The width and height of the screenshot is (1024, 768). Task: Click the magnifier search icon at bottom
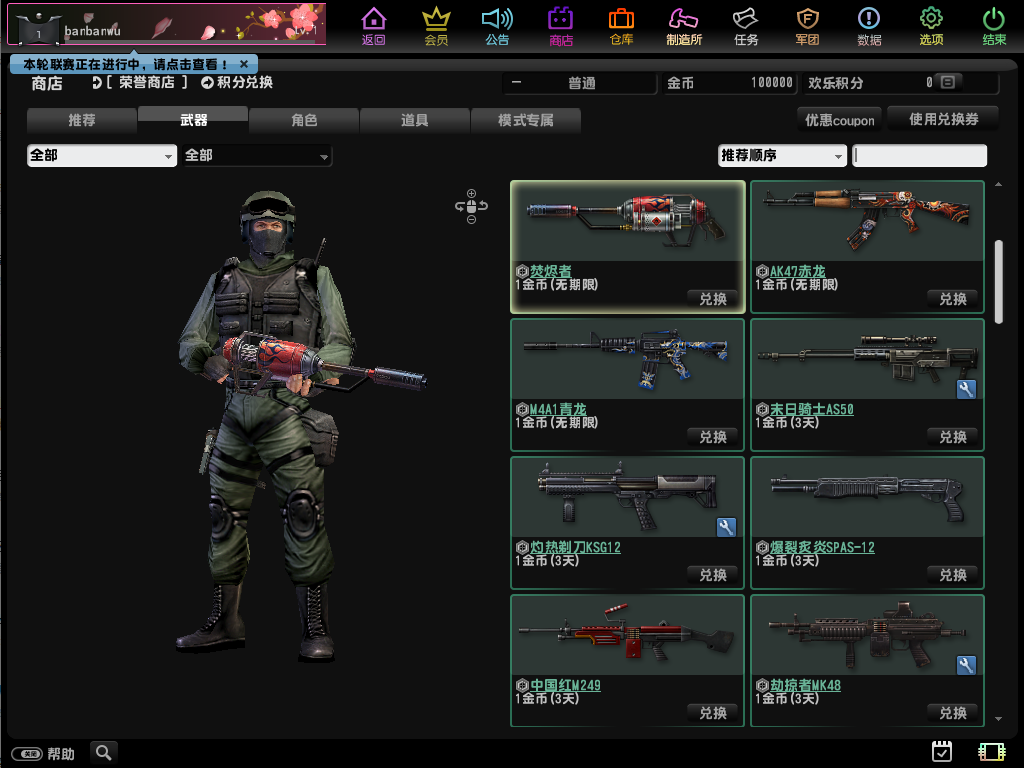click(x=103, y=752)
